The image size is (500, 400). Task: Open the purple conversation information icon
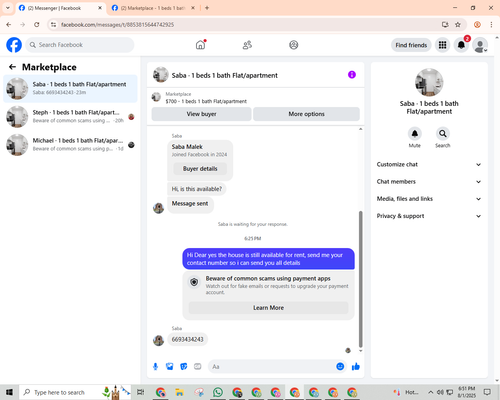352,75
